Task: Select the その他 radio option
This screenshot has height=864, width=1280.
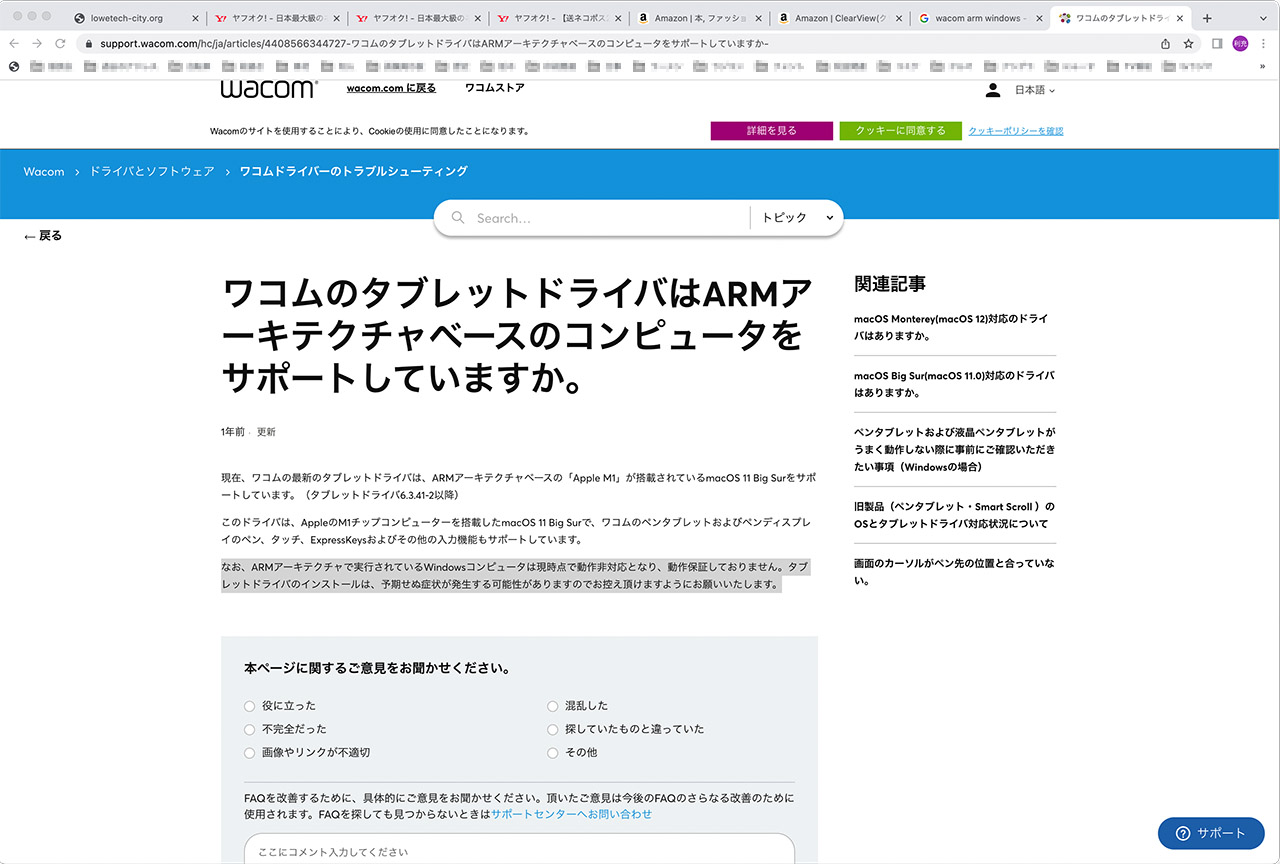Action: point(553,752)
